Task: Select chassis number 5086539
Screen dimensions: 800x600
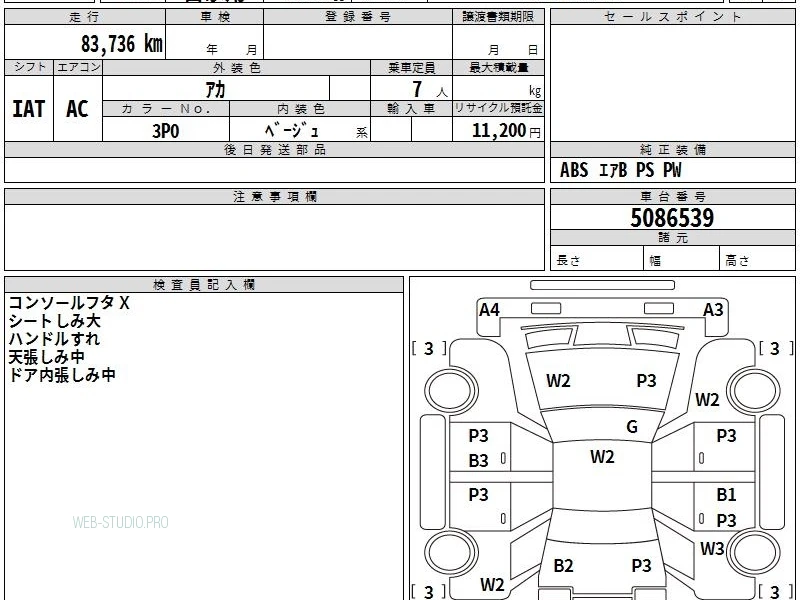Action: tap(672, 218)
